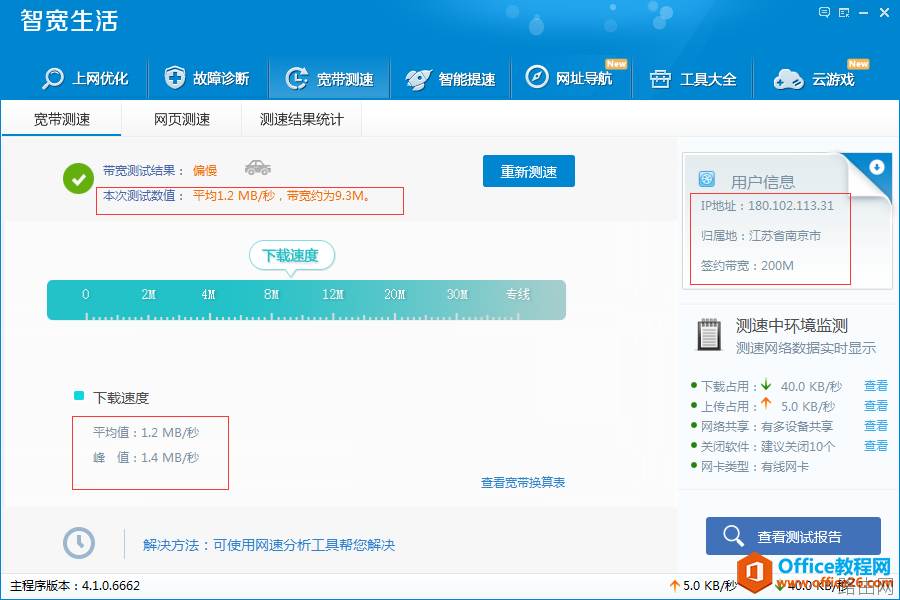Switch to the 测速结果统计 tab
The width and height of the screenshot is (900, 600).
coord(301,119)
